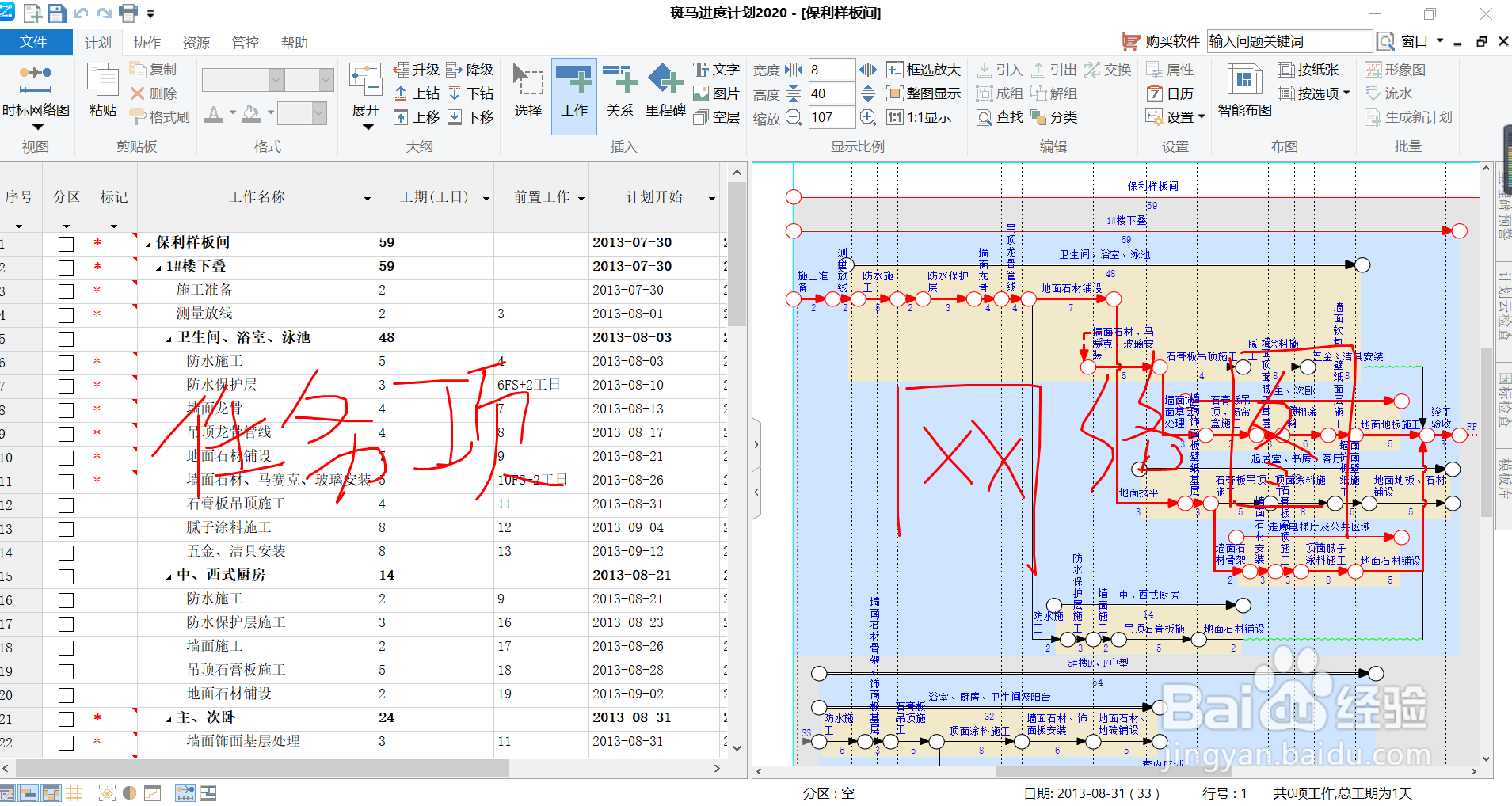
Task: Click the fill color bucket swatch
Action: click(x=252, y=115)
